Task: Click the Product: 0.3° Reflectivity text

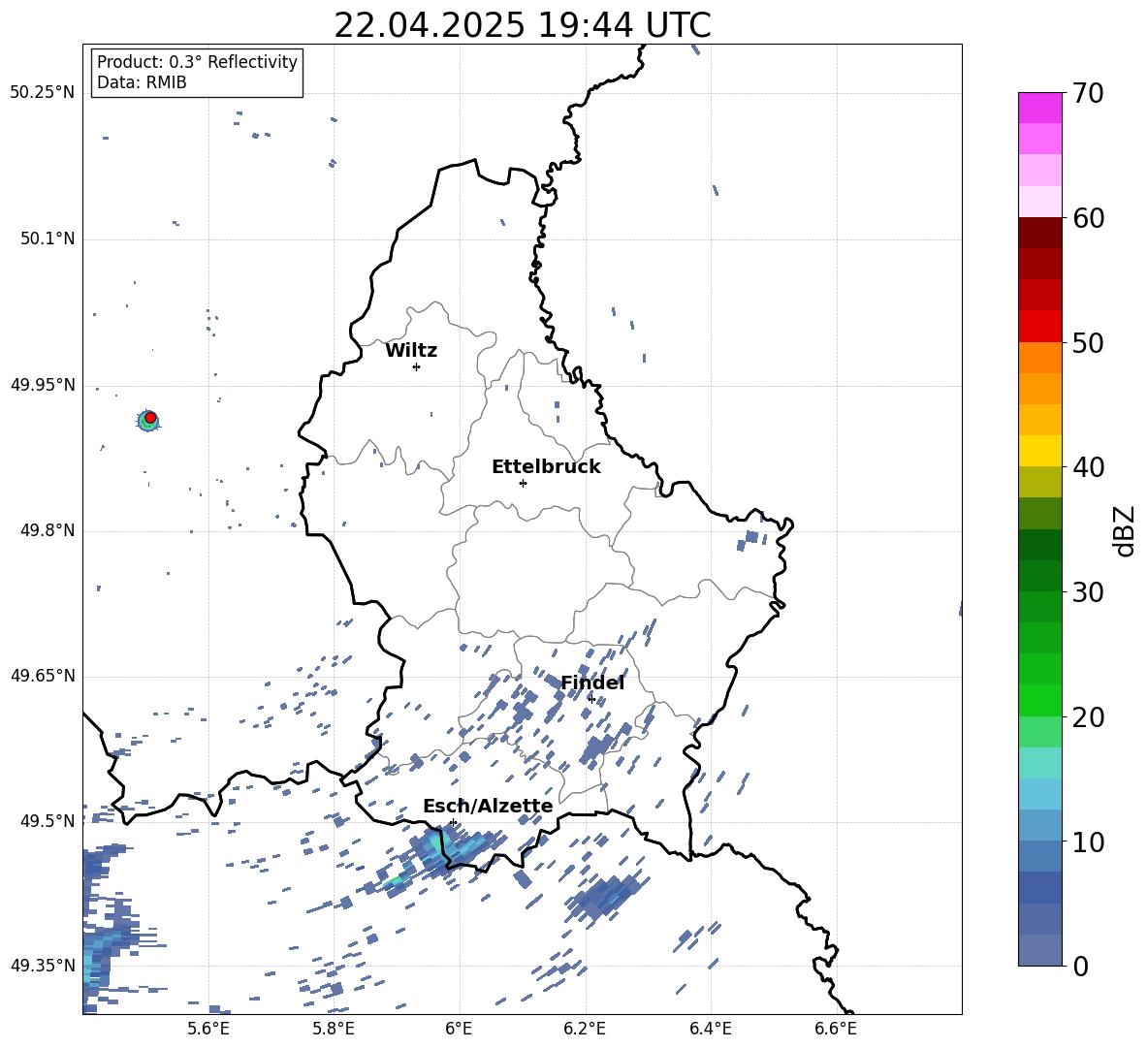Action: click(197, 62)
